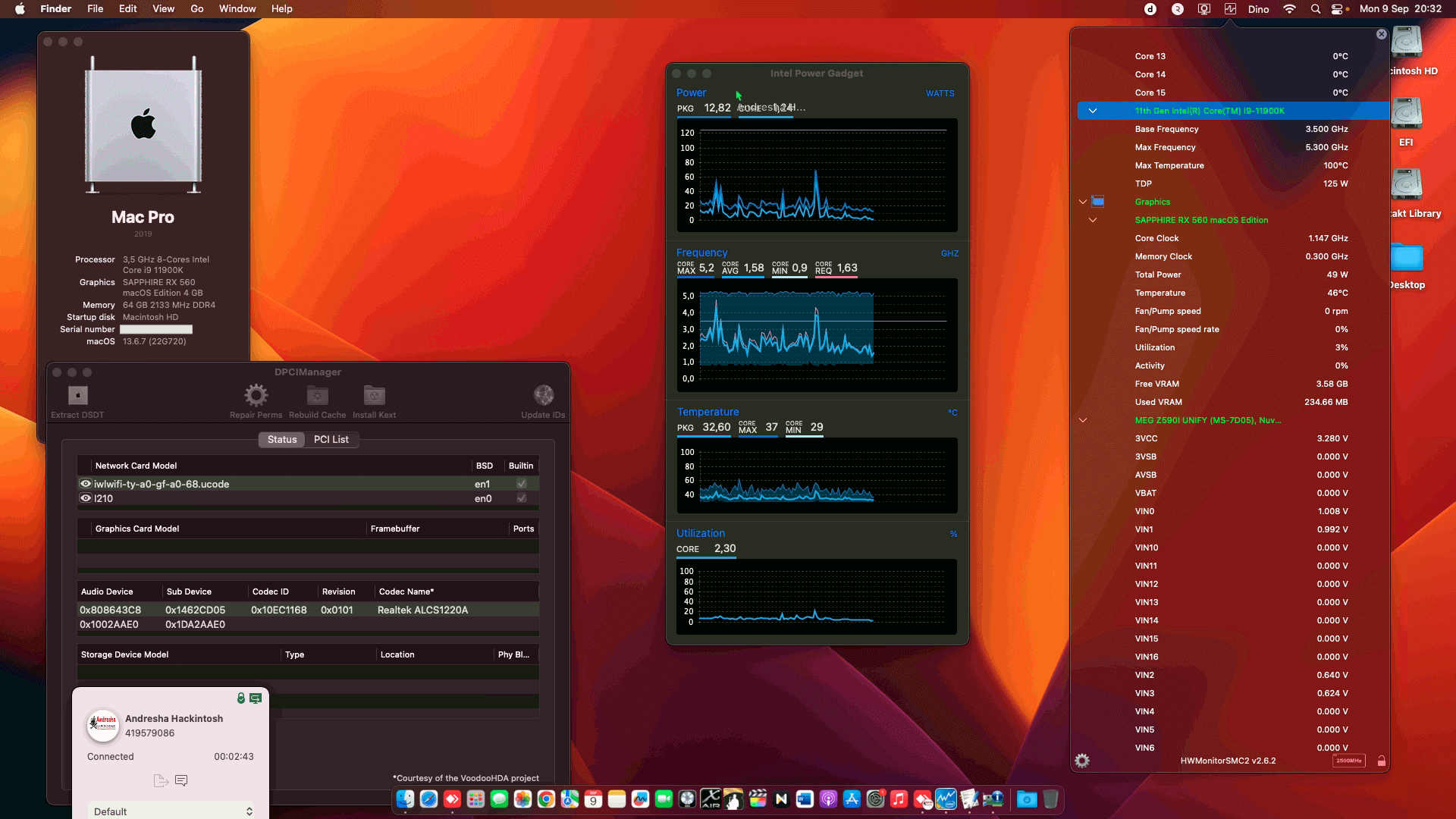
Task: Click the Install Kext icon
Action: 374,395
